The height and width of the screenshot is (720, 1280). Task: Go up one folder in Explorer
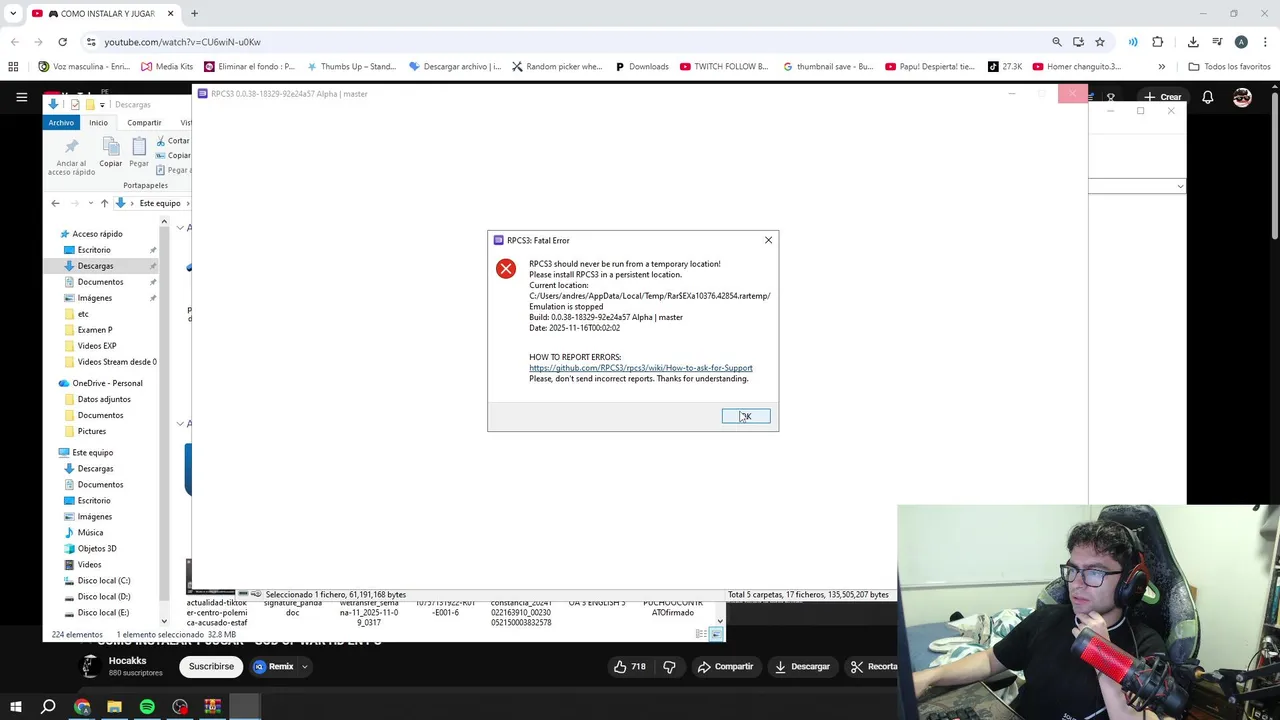pos(104,203)
